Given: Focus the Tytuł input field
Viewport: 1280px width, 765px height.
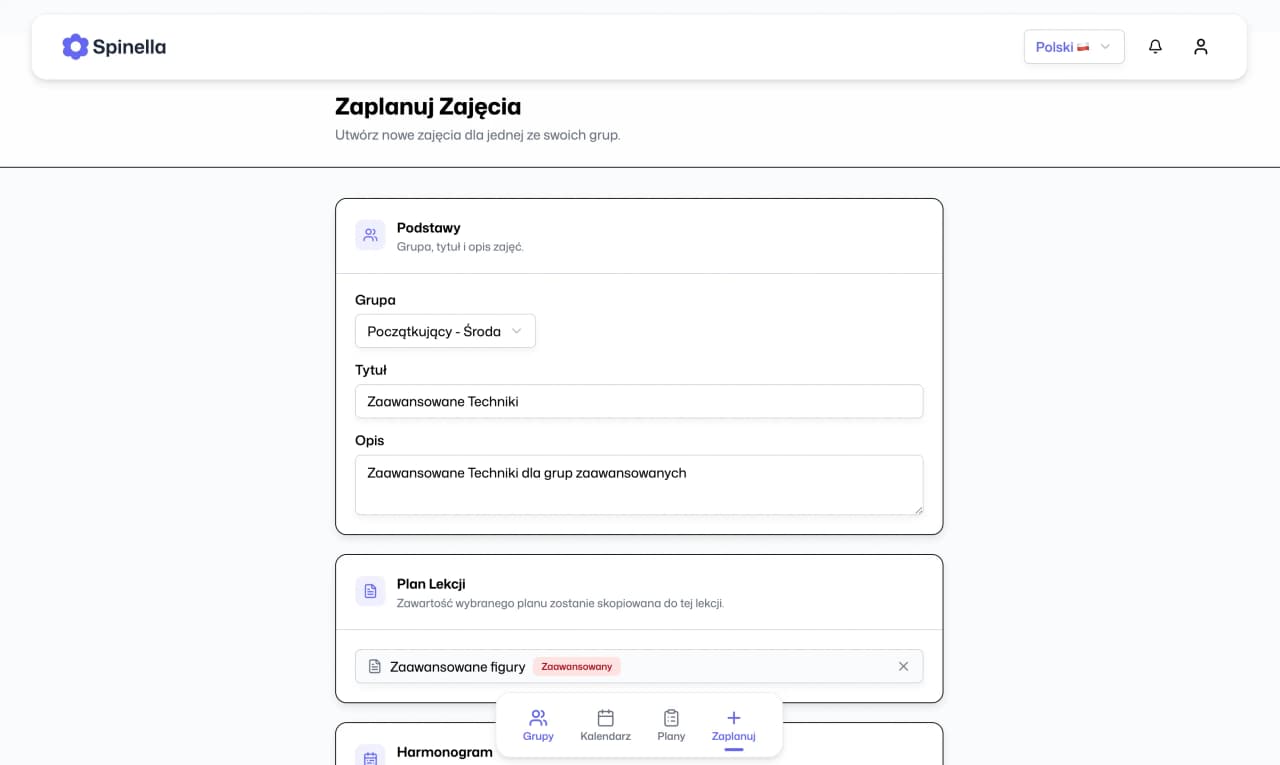Looking at the screenshot, I should pos(639,401).
